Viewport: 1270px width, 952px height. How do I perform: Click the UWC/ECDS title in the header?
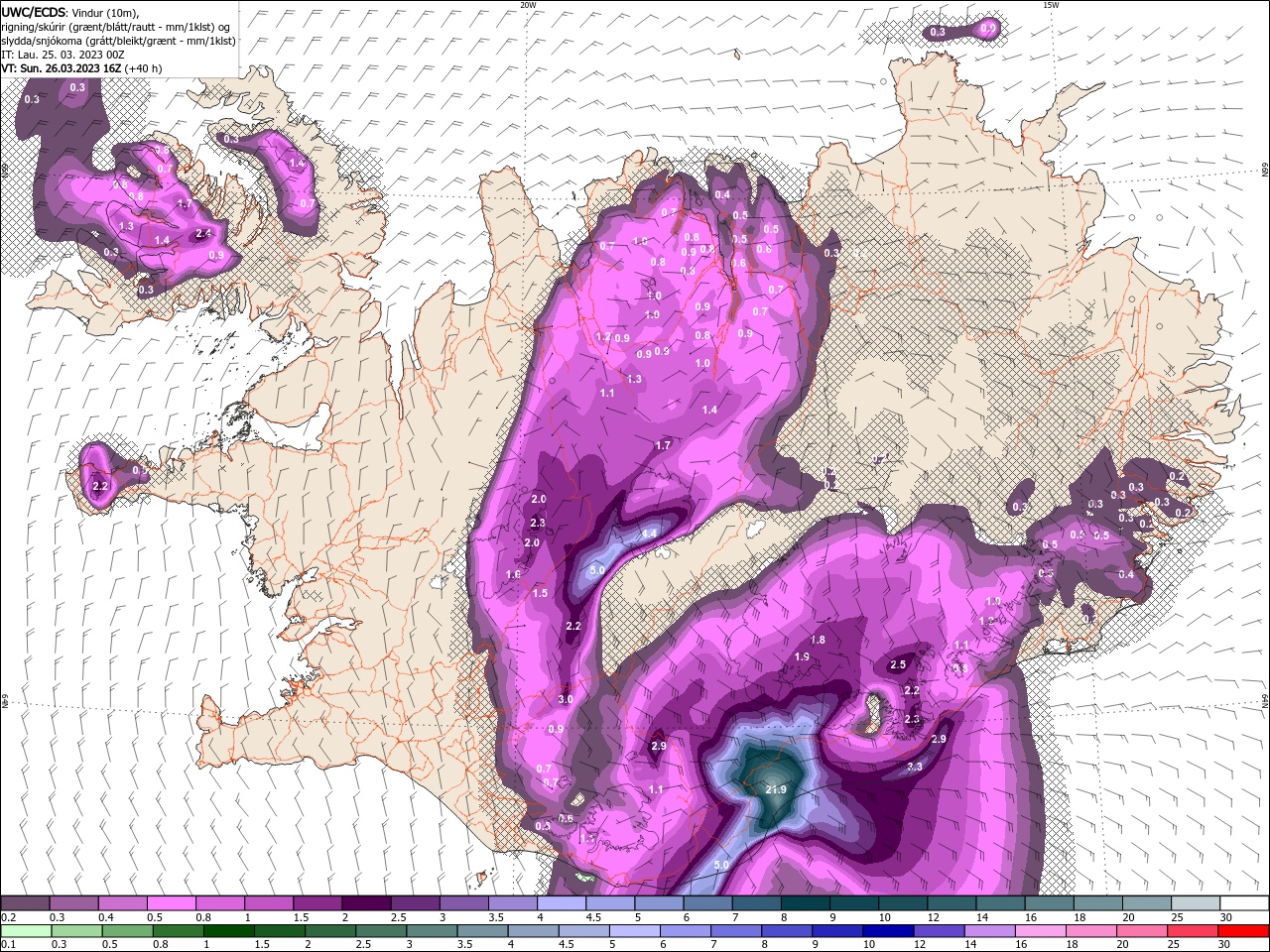[33, 12]
